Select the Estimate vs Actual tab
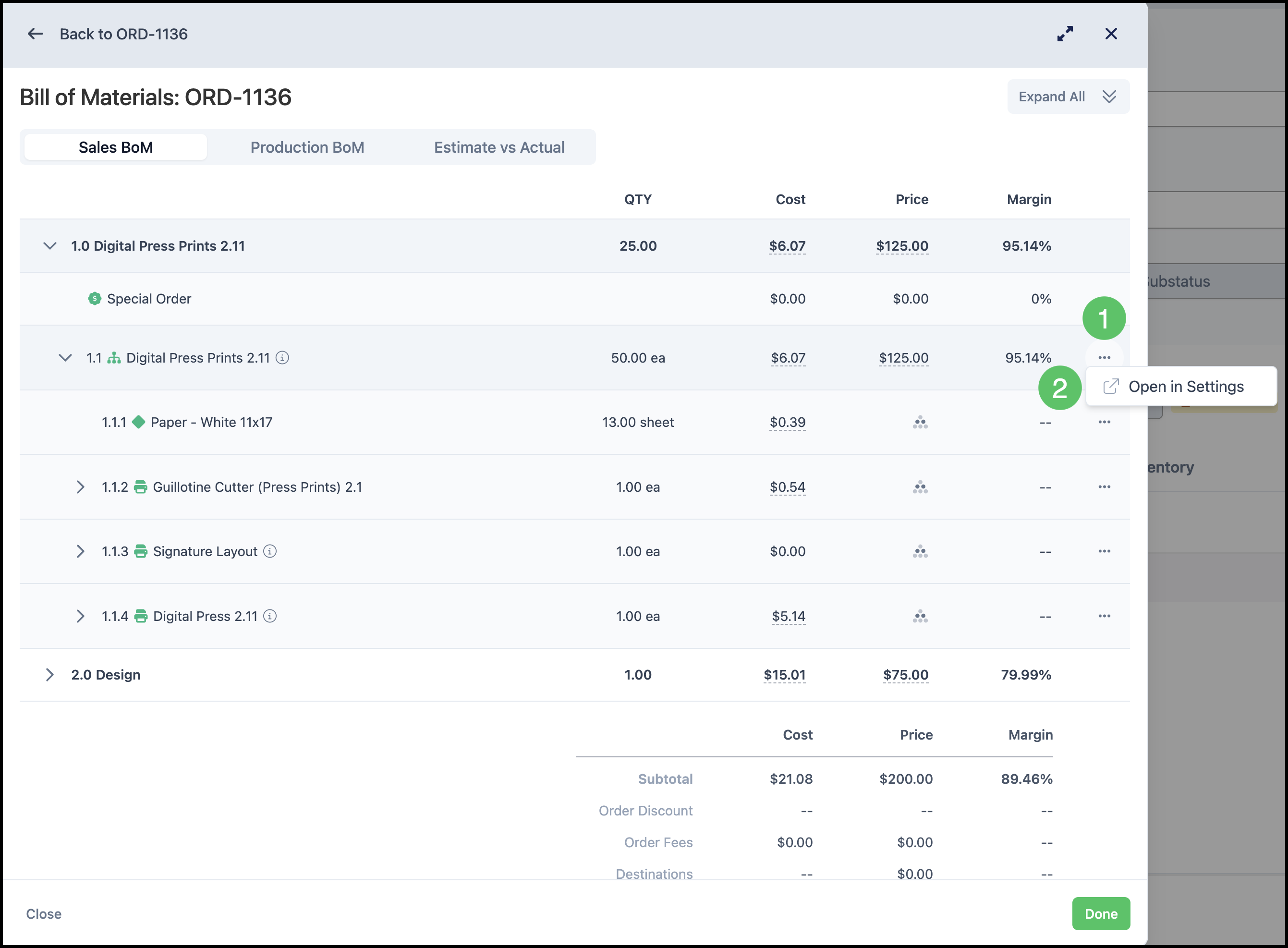This screenshot has width=1288, height=948. (499, 147)
